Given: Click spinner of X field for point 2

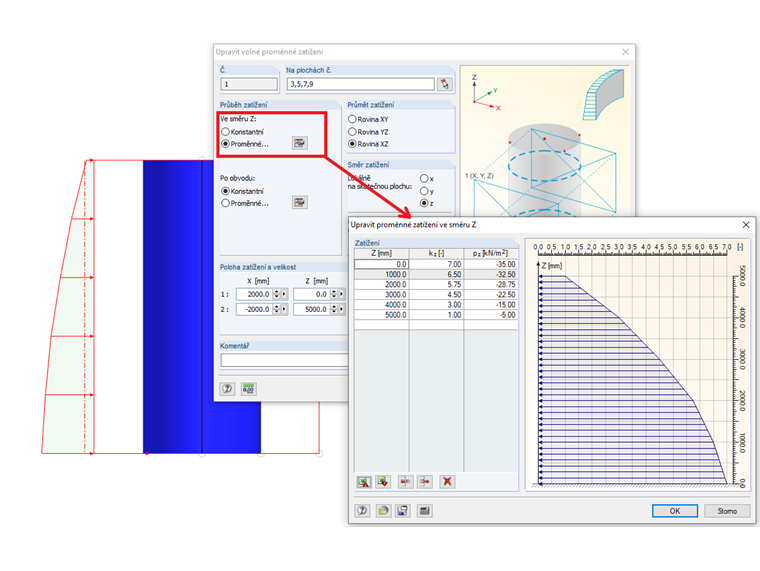Looking at the screenshot, I should click(x=276, y=309).
